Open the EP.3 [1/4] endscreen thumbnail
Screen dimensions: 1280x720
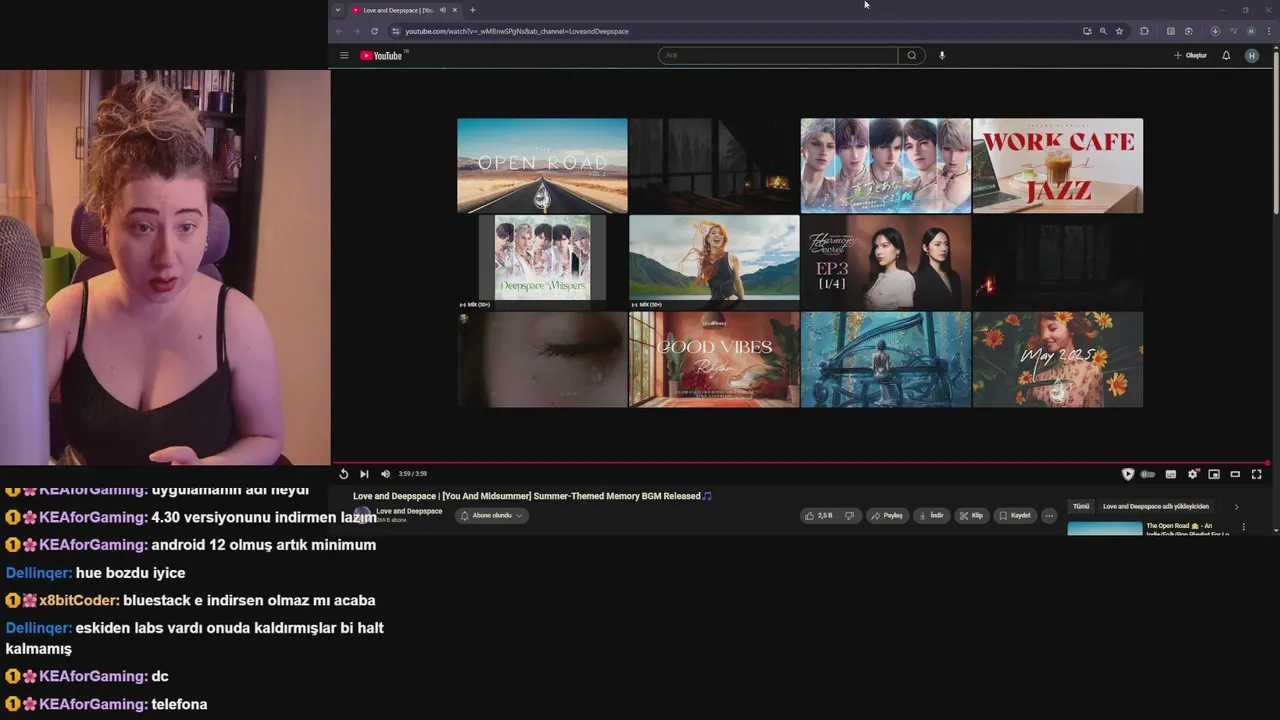[x=886, y=262]
